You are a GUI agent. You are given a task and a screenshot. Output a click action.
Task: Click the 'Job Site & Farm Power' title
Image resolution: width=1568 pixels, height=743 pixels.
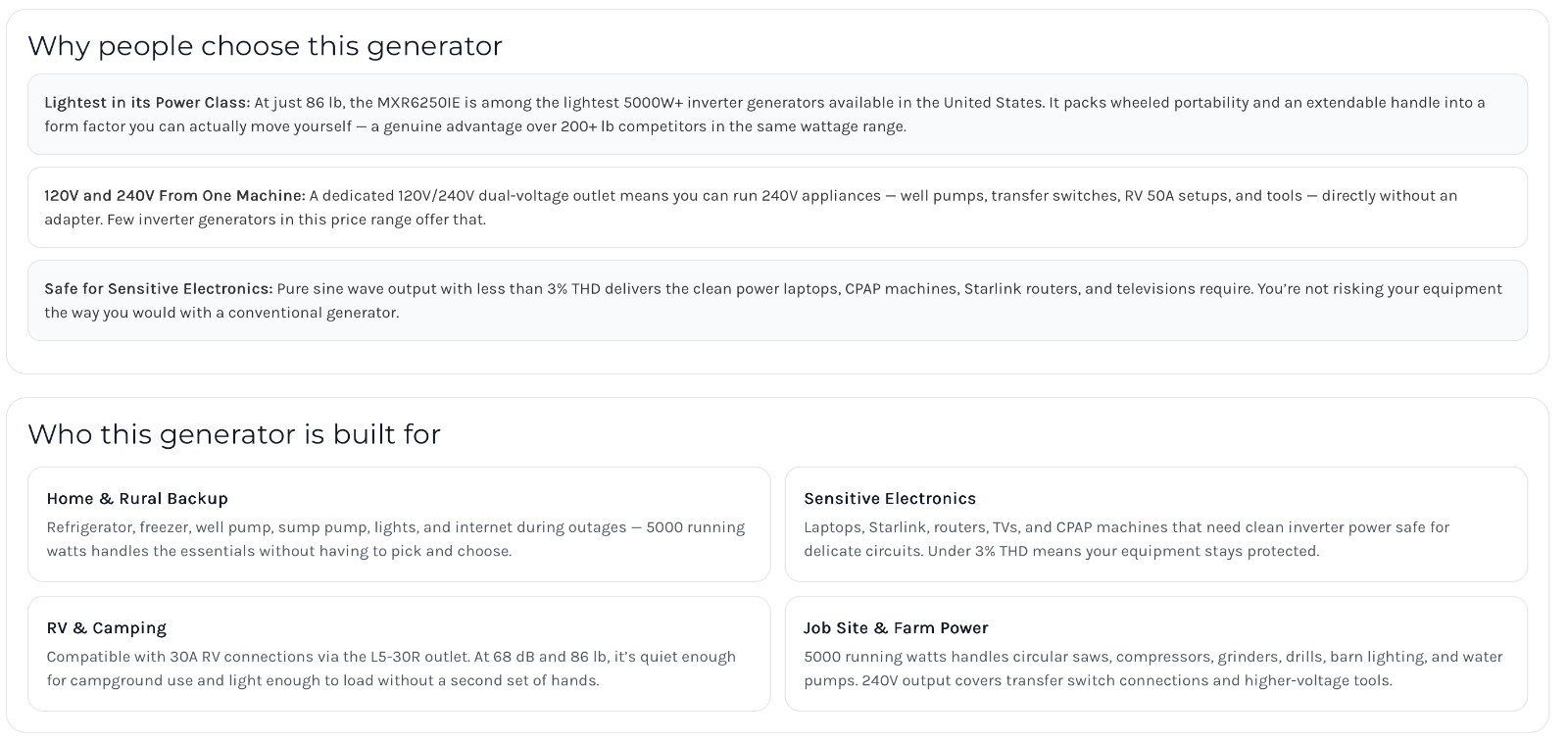tap(896, 627)
